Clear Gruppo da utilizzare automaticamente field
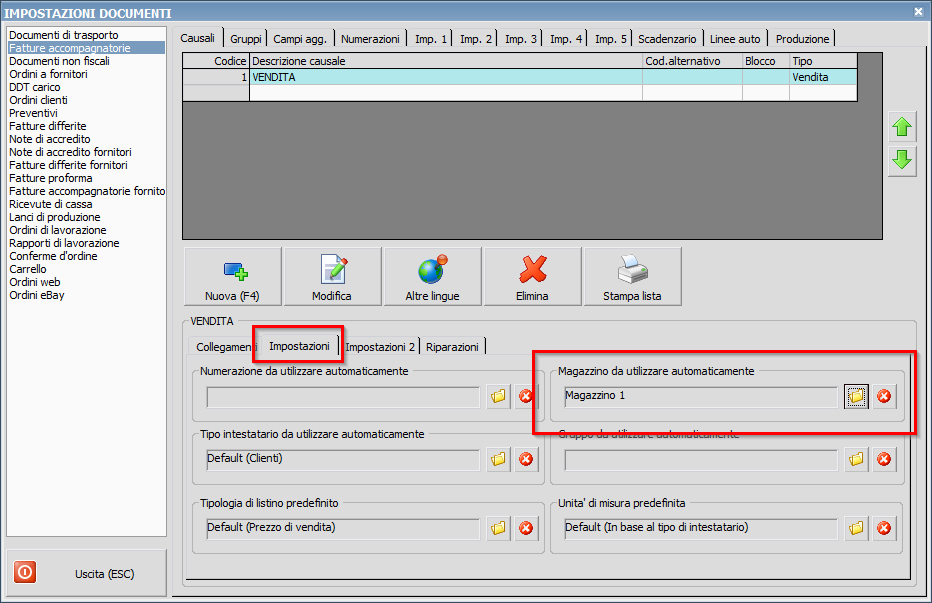 (884, 459)
